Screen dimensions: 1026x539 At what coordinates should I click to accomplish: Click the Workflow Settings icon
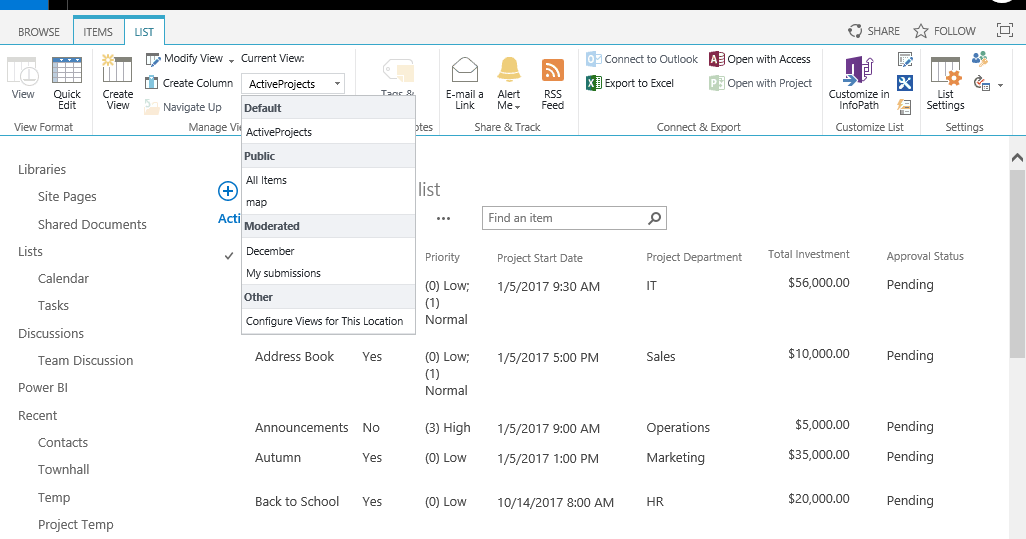point(981,83)
